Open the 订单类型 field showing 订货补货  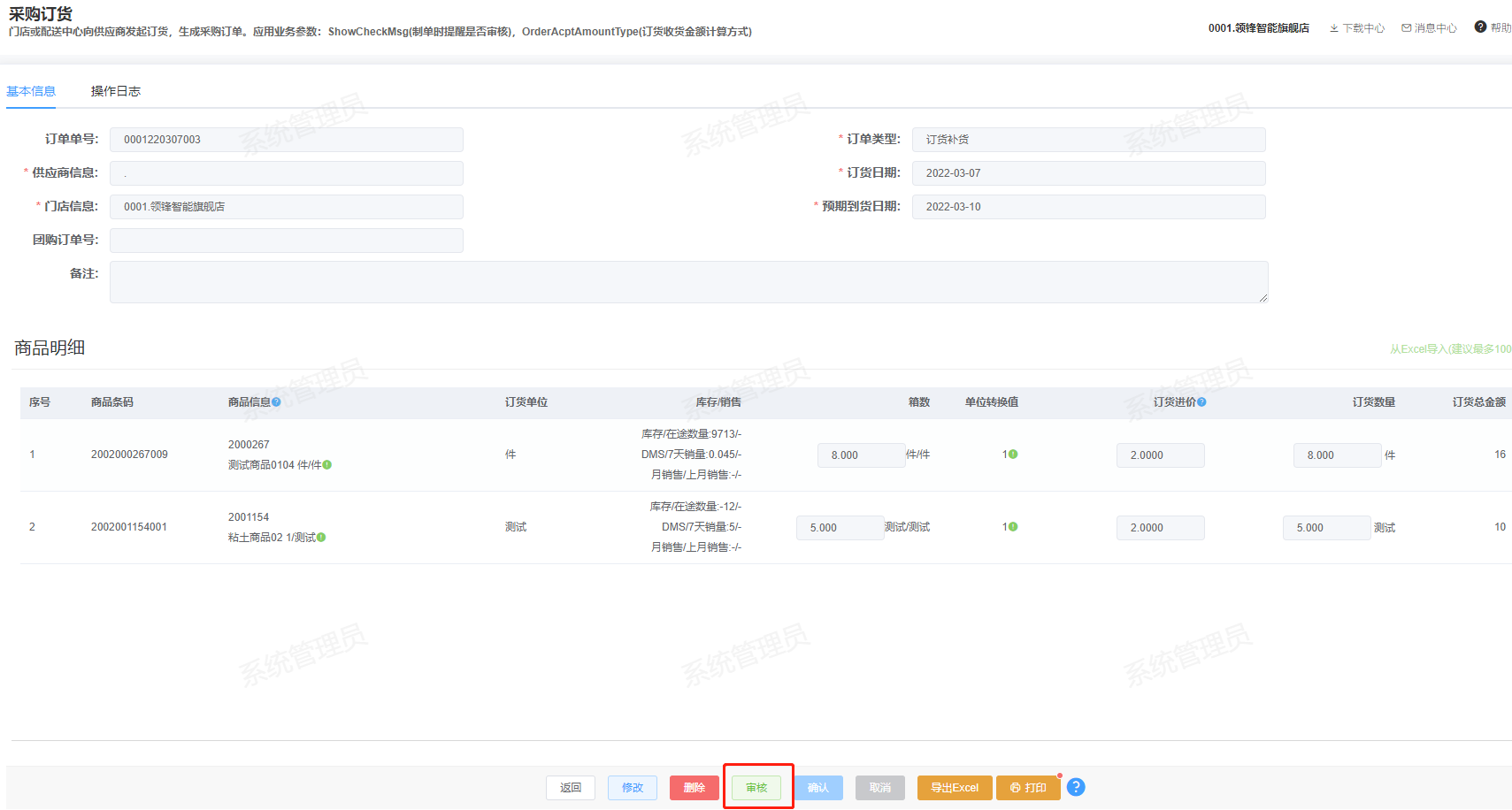[1088, 140]
